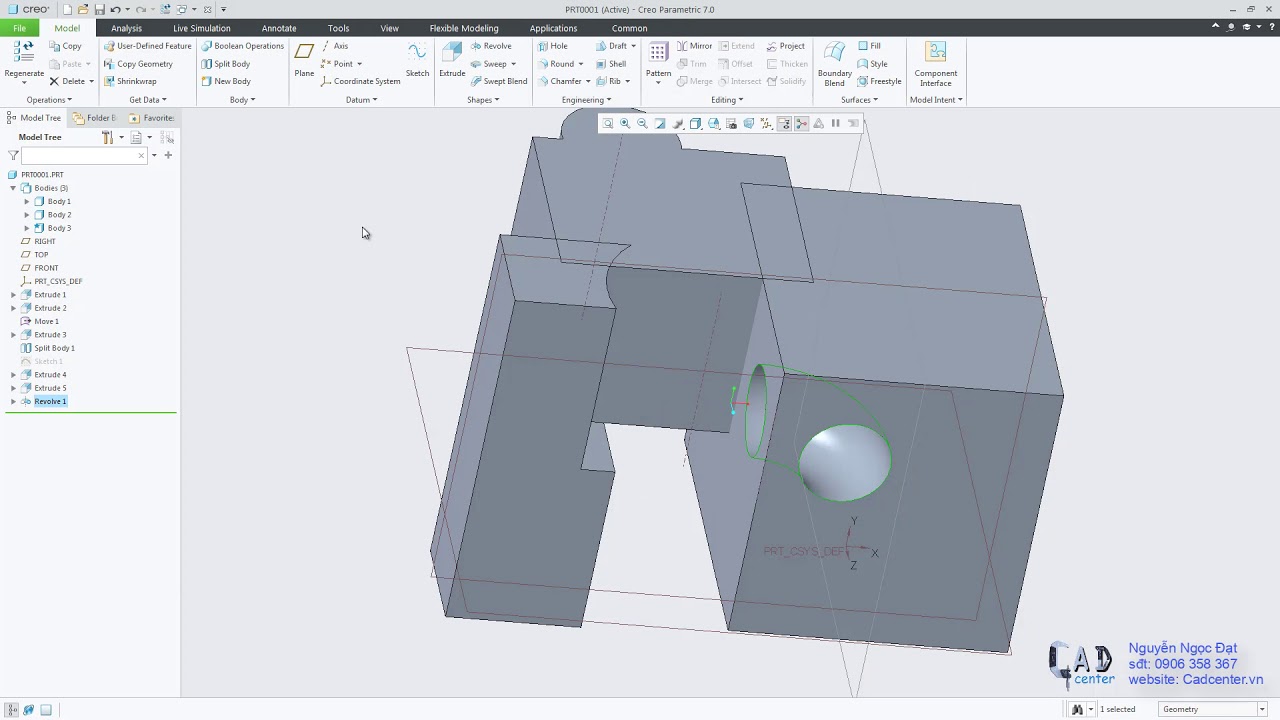Screen dimensions: 1280x720
Task: Open the Delete dropdown arrow
Action: coord(91,81)
